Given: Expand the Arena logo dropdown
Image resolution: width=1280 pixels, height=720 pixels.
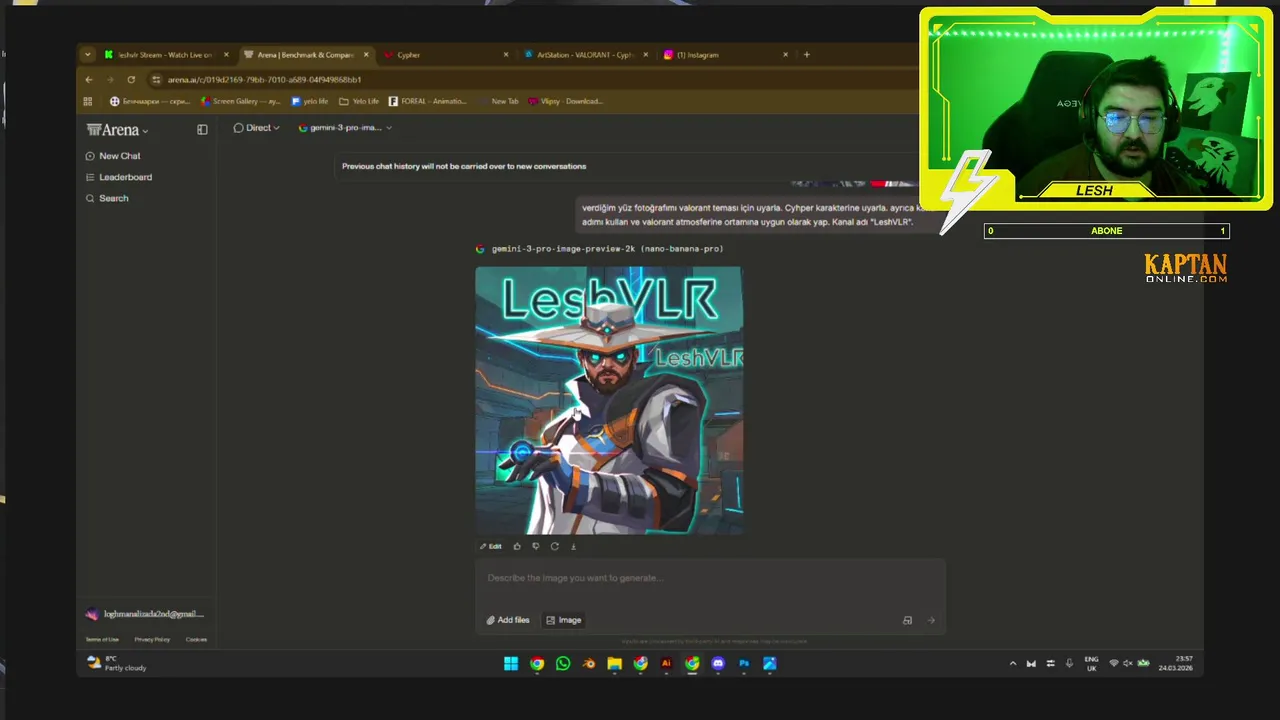Looking at the screenshot, I should tap(117, 130).
